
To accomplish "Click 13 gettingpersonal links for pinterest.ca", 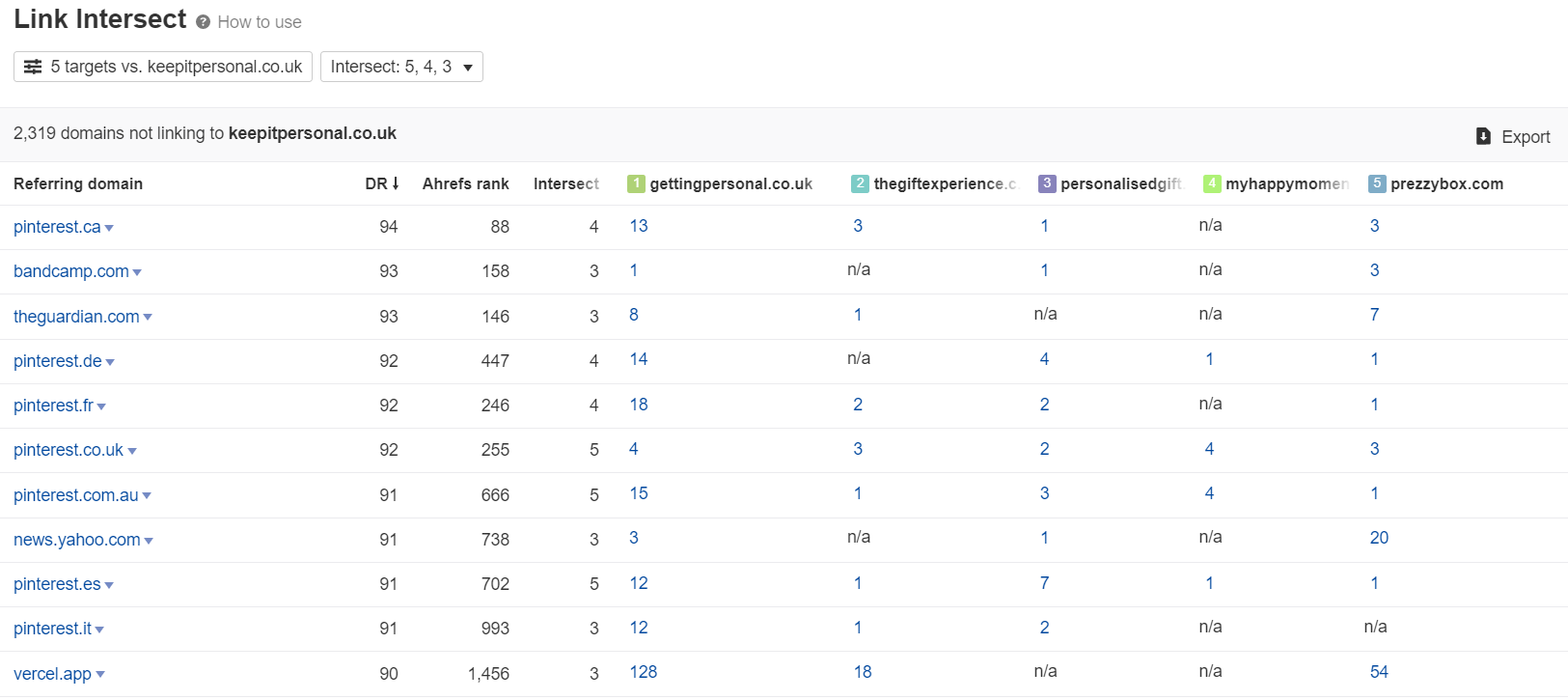I will [x=639, y=226].
